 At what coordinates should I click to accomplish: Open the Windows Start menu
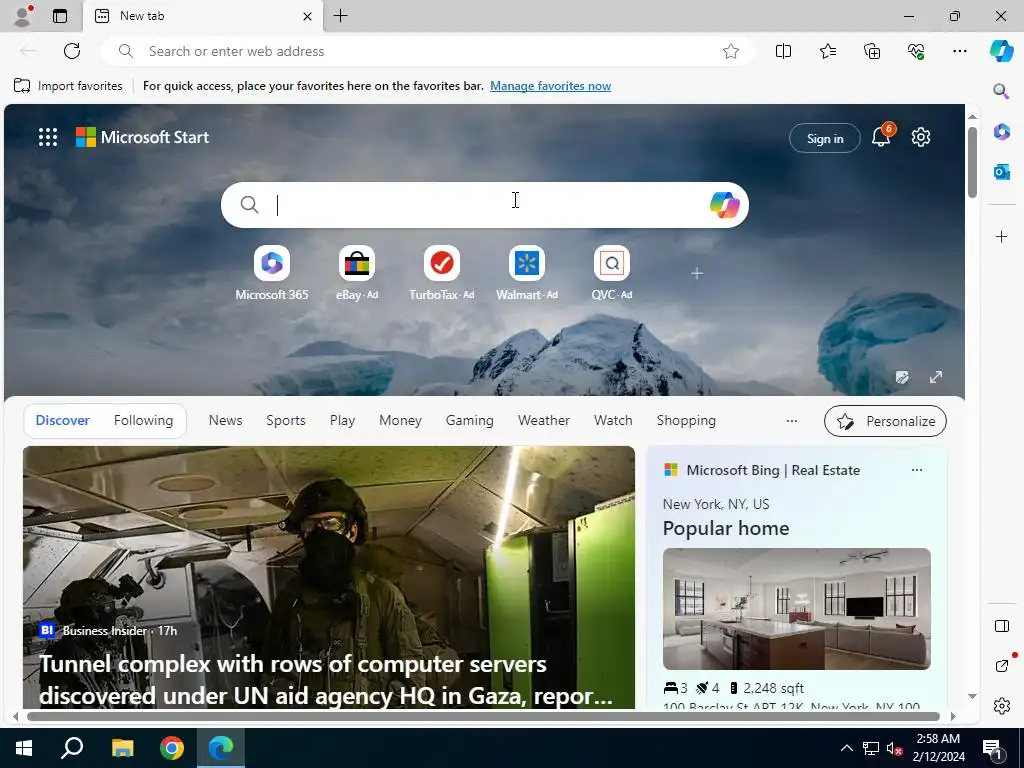click(24, 748)
